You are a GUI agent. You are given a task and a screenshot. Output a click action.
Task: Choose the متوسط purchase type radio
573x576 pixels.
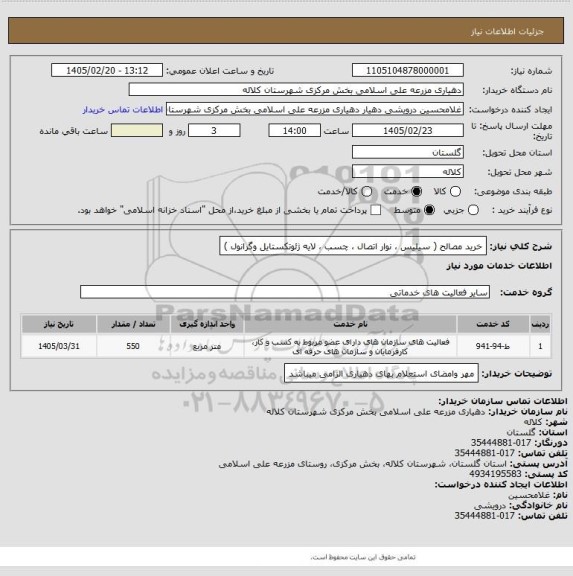[429, 210]
